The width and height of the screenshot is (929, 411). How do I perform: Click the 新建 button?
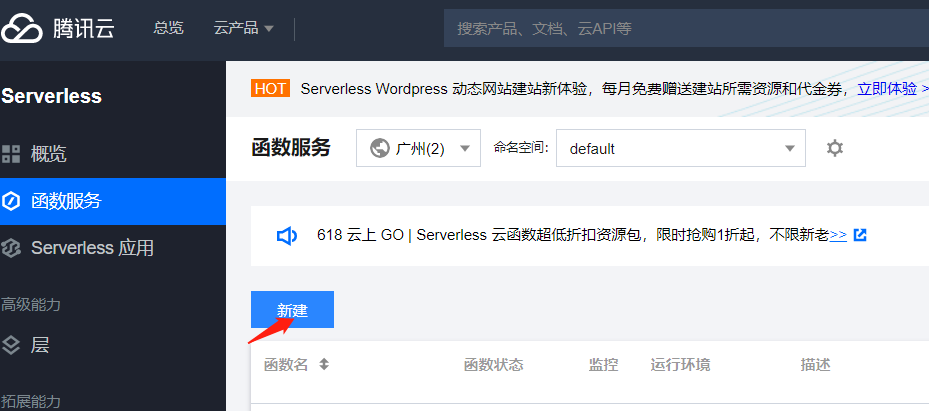coord(292,309)
